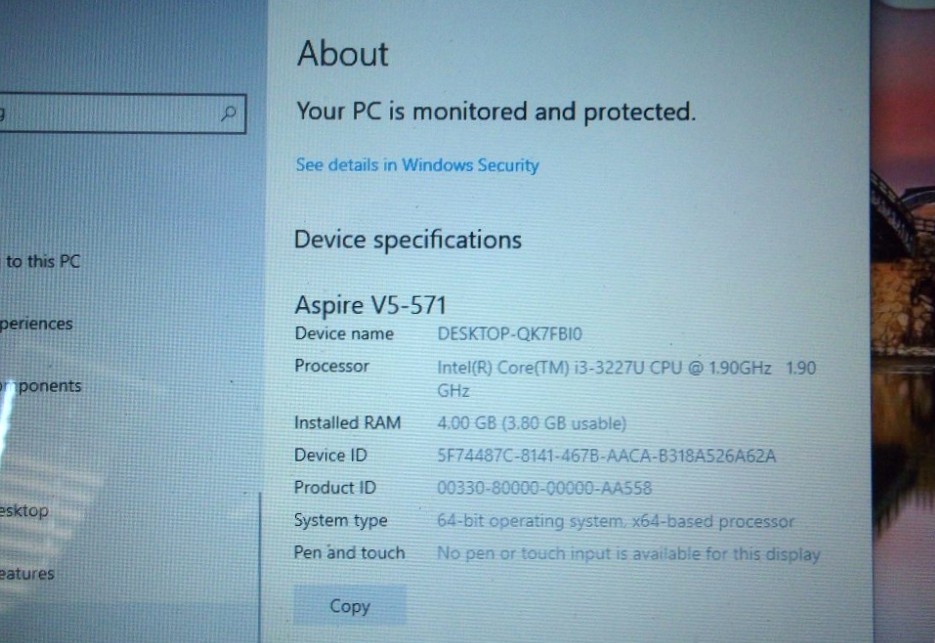Open Optional features in the sidebar

(x=27, y=574)
